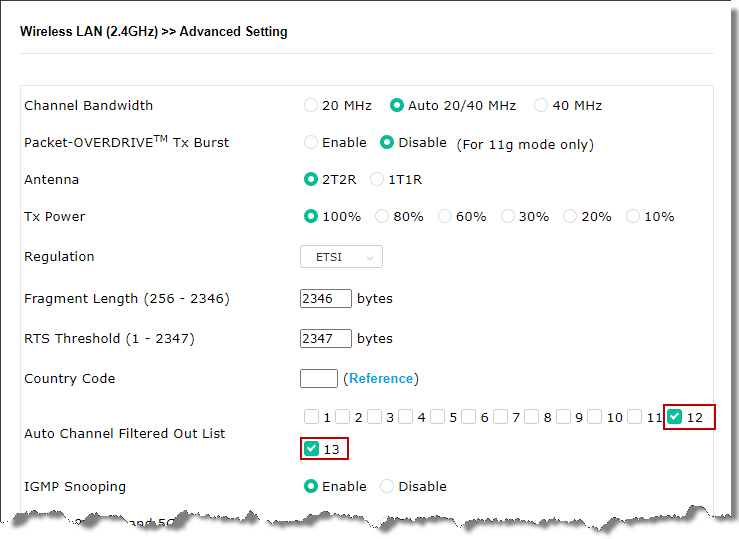Select 20 MHz channel bandwidth

pos(311,105)
